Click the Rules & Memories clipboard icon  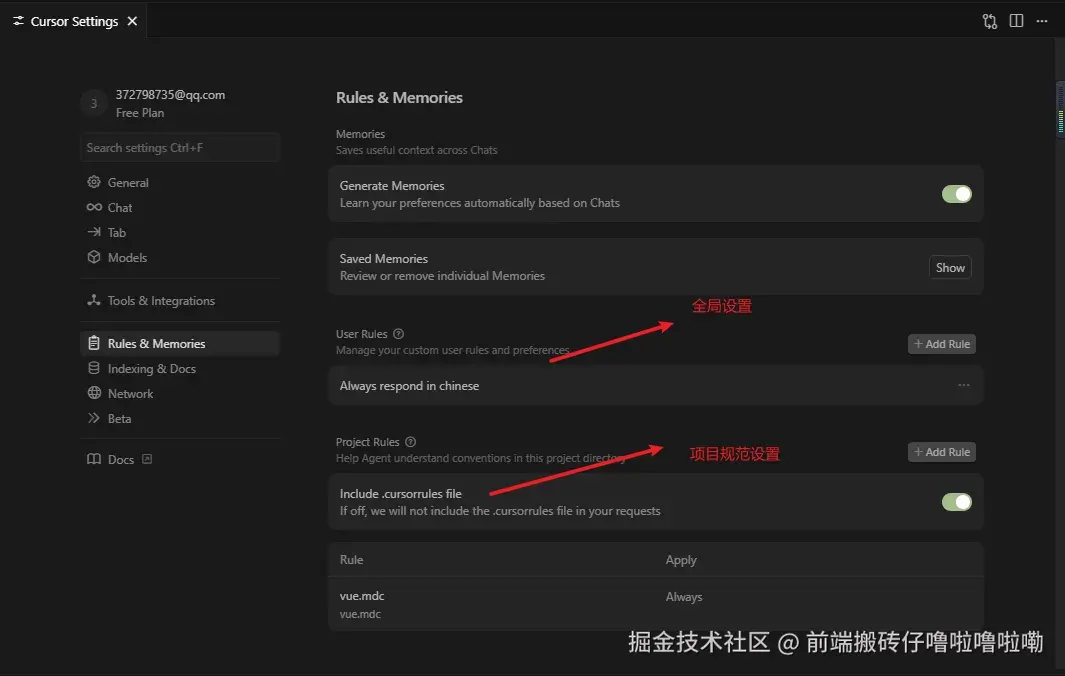[x=94, y=343]
